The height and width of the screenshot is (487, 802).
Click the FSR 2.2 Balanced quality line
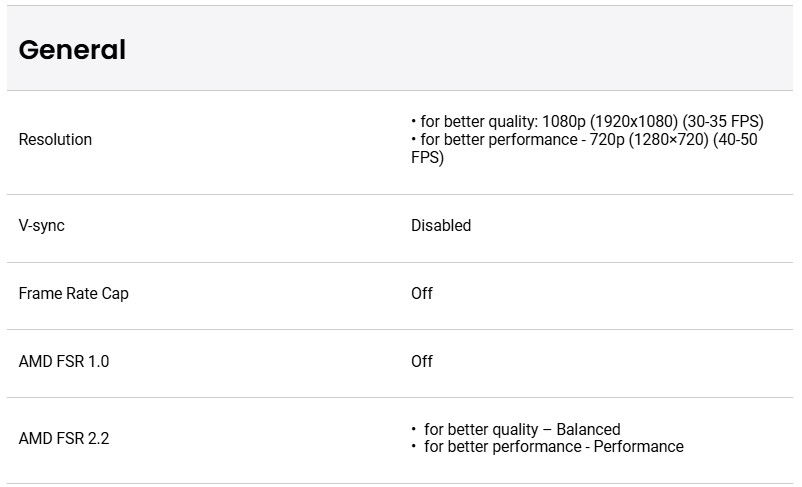coord(516,429)
